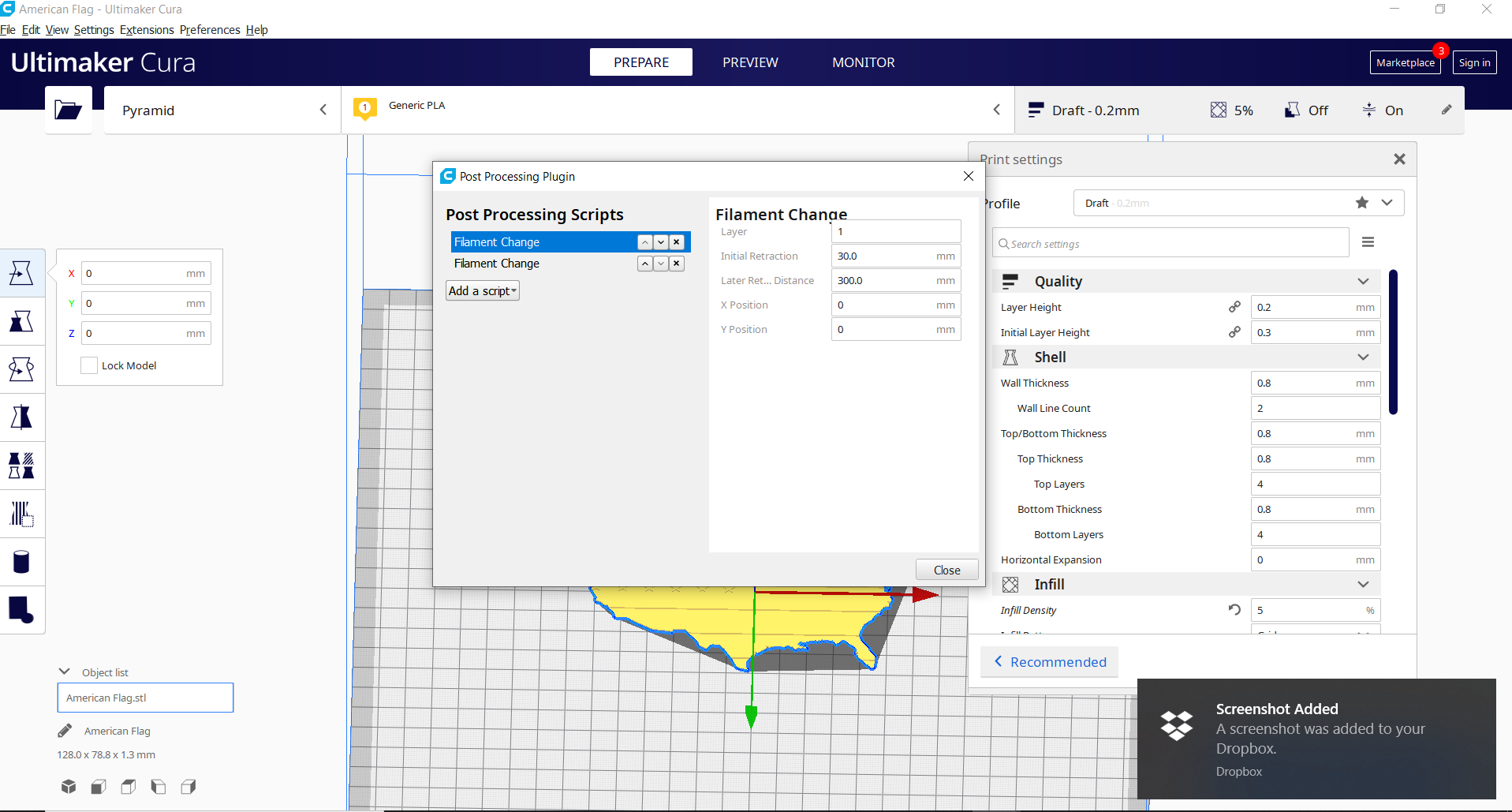Image resolution: width=1512 pixels, height=812 pixels.
Task: Close the Post Processing dialog via Close button
Action: [x=946, y=570]
